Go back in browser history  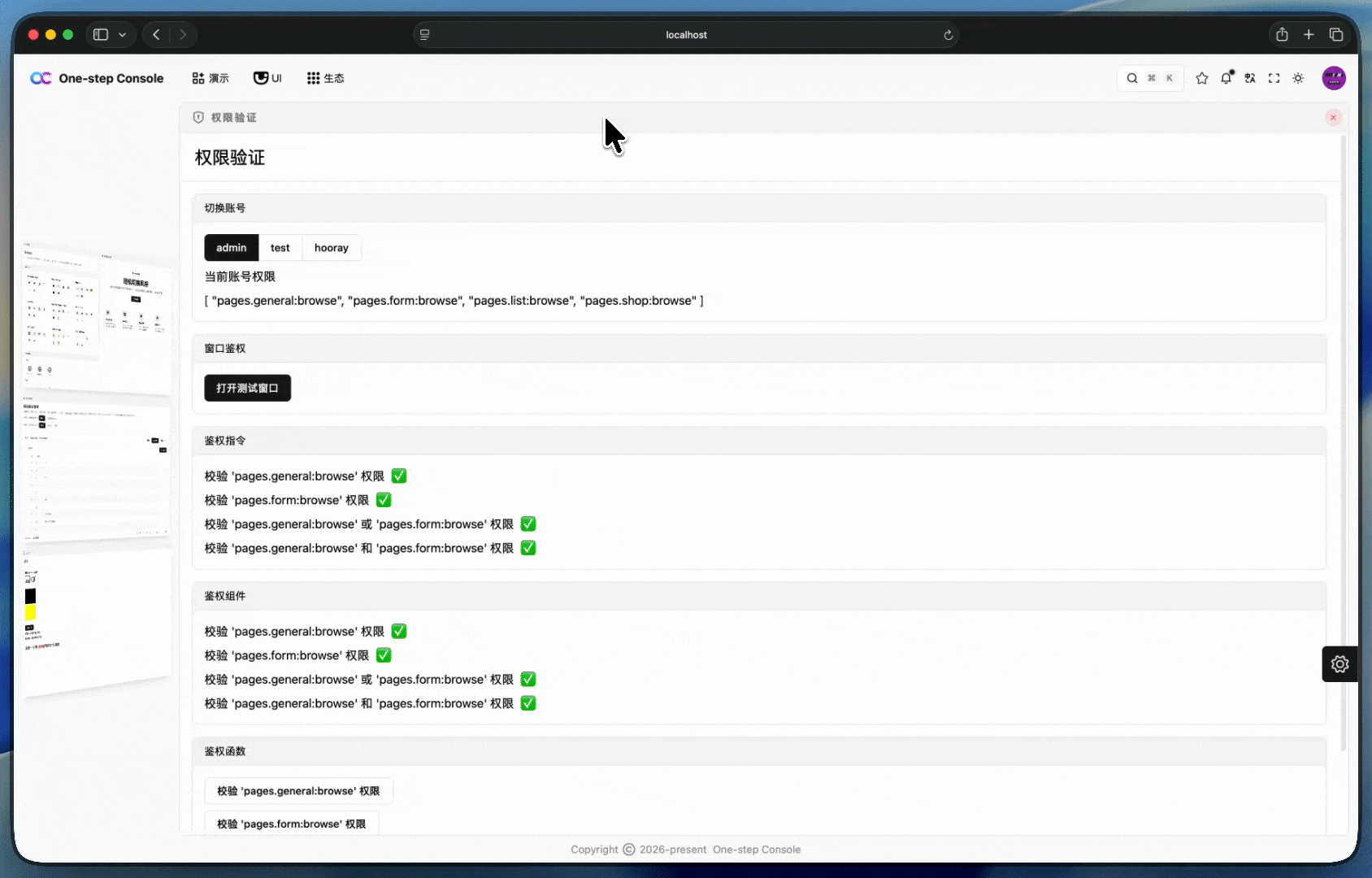(x=156, y=34)
